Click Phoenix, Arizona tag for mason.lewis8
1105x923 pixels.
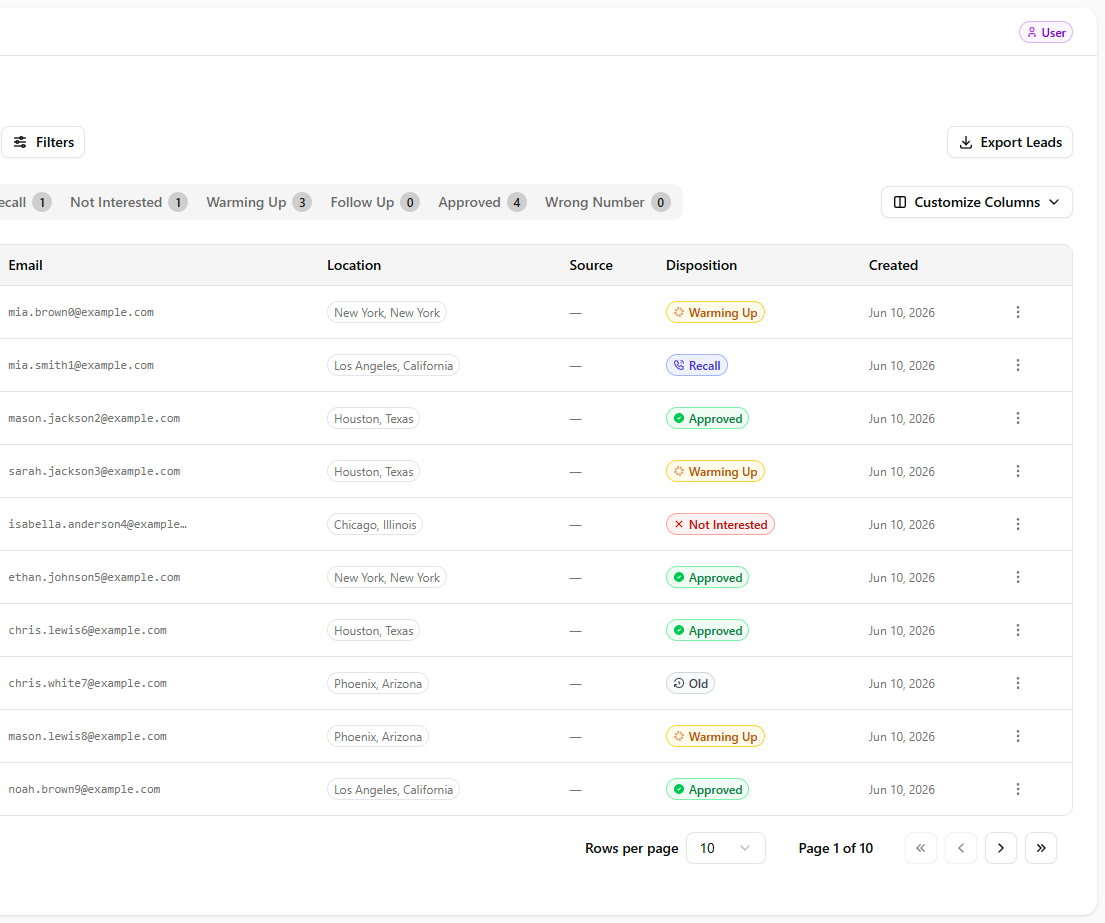378,736
